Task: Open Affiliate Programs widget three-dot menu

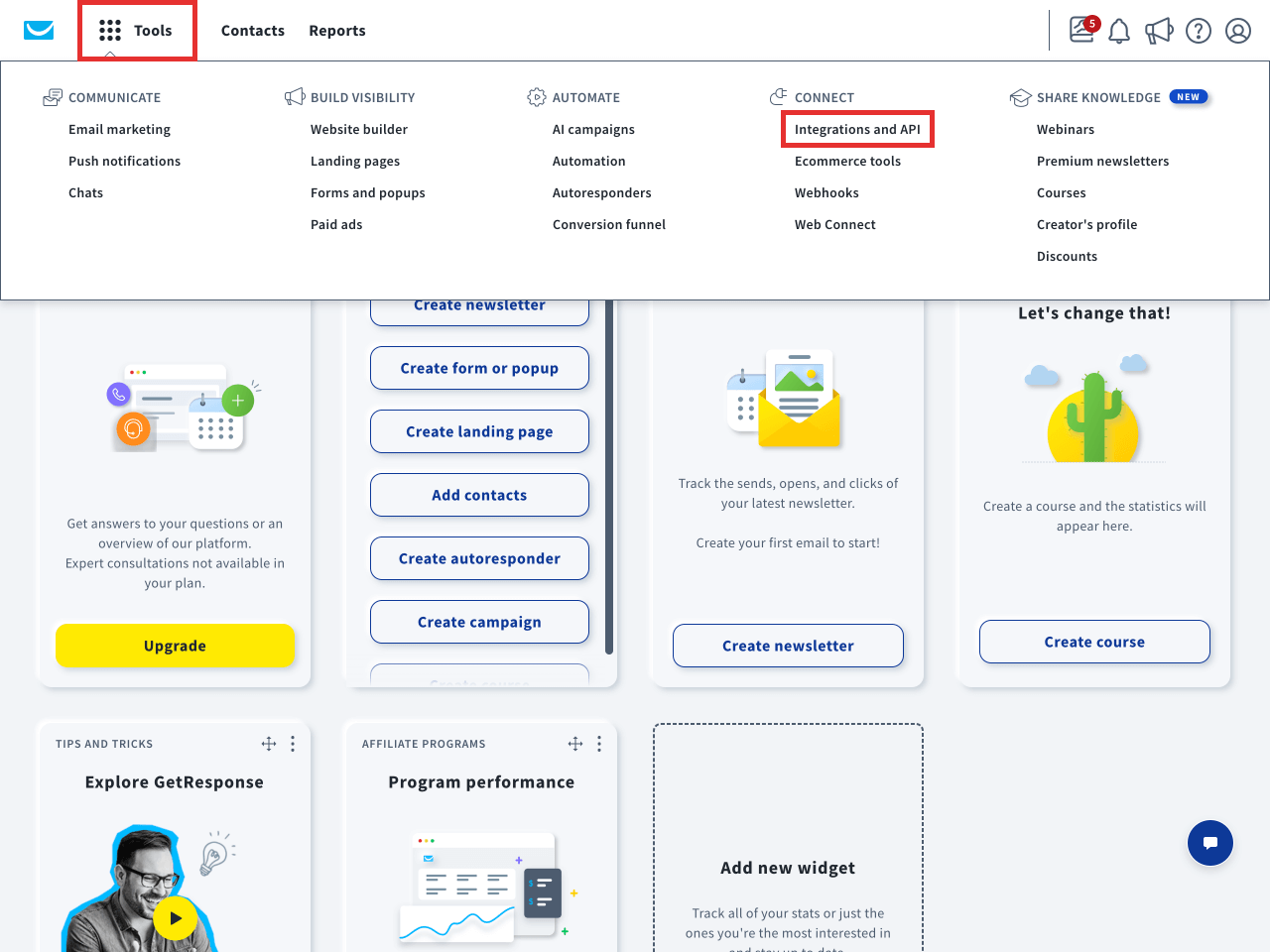Action: click(599, 744)
